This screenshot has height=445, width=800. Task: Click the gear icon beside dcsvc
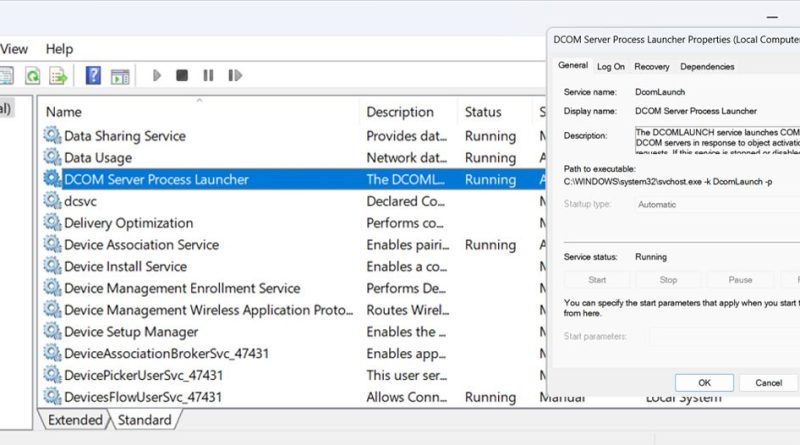(52, 201)
